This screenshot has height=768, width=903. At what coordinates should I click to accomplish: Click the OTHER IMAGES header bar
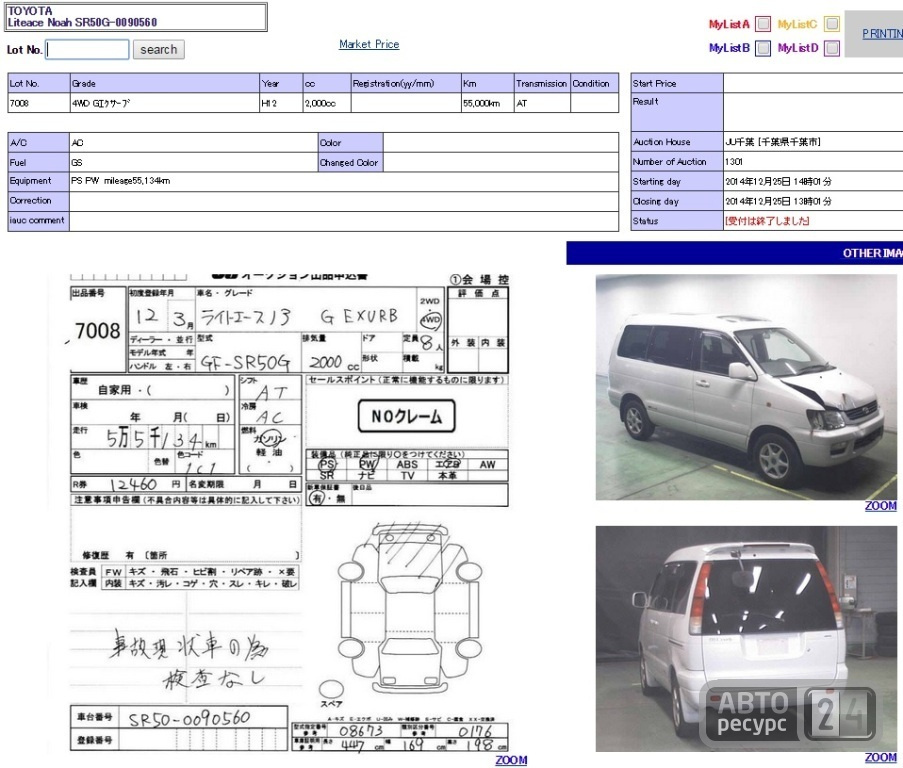click(x=734, y=253)
